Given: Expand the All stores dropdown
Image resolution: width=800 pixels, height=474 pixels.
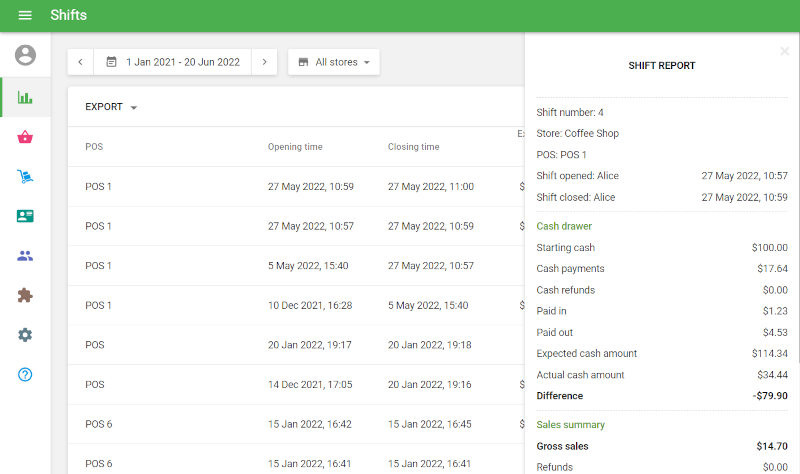Looking at the screenshot, I should (334, 62).
